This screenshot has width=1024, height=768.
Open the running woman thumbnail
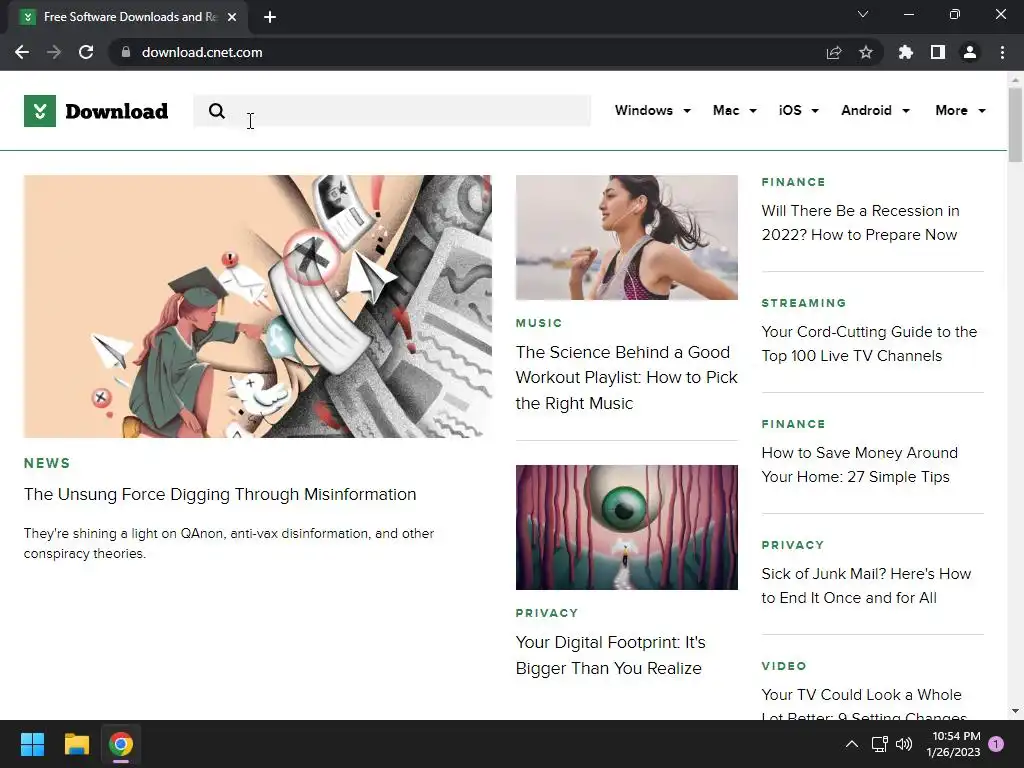(626, 237)
